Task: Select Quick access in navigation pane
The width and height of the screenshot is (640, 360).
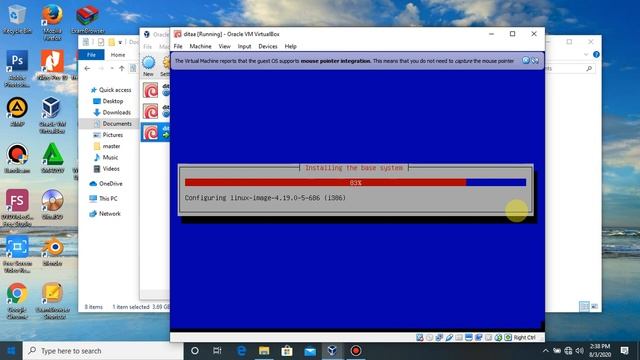Action: [x=111, y=90]
